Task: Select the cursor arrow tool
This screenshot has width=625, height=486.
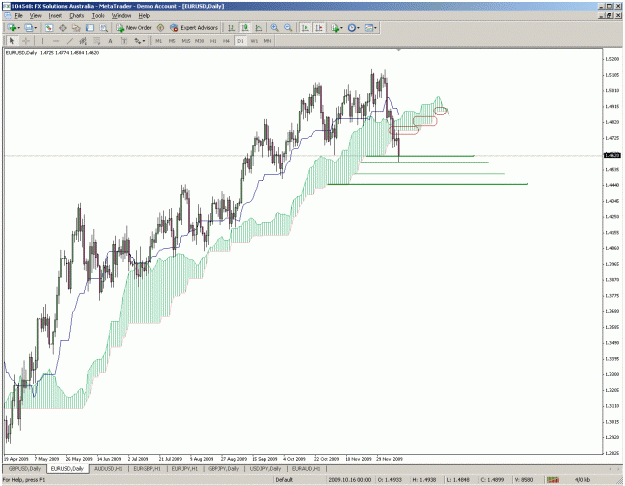Action: (x=12, y=41)
